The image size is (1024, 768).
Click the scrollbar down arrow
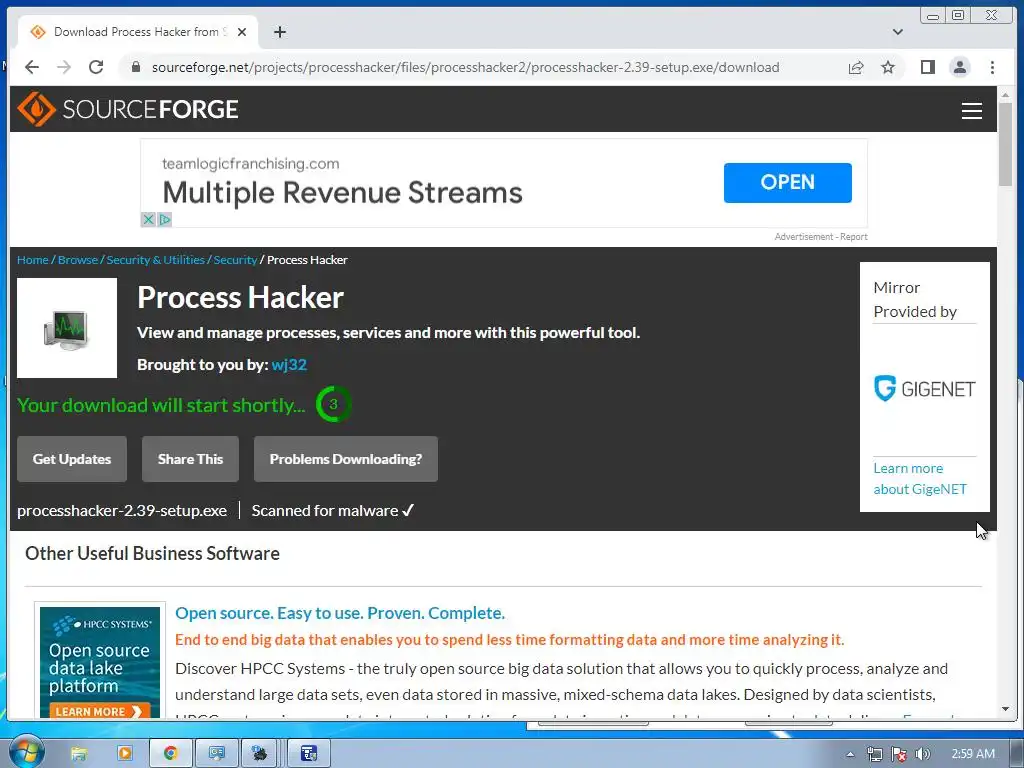click(1005, 709)
